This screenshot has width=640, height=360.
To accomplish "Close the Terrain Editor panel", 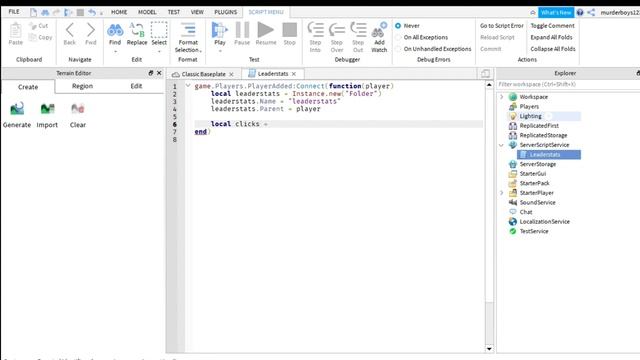I will (x=159, y=73).
